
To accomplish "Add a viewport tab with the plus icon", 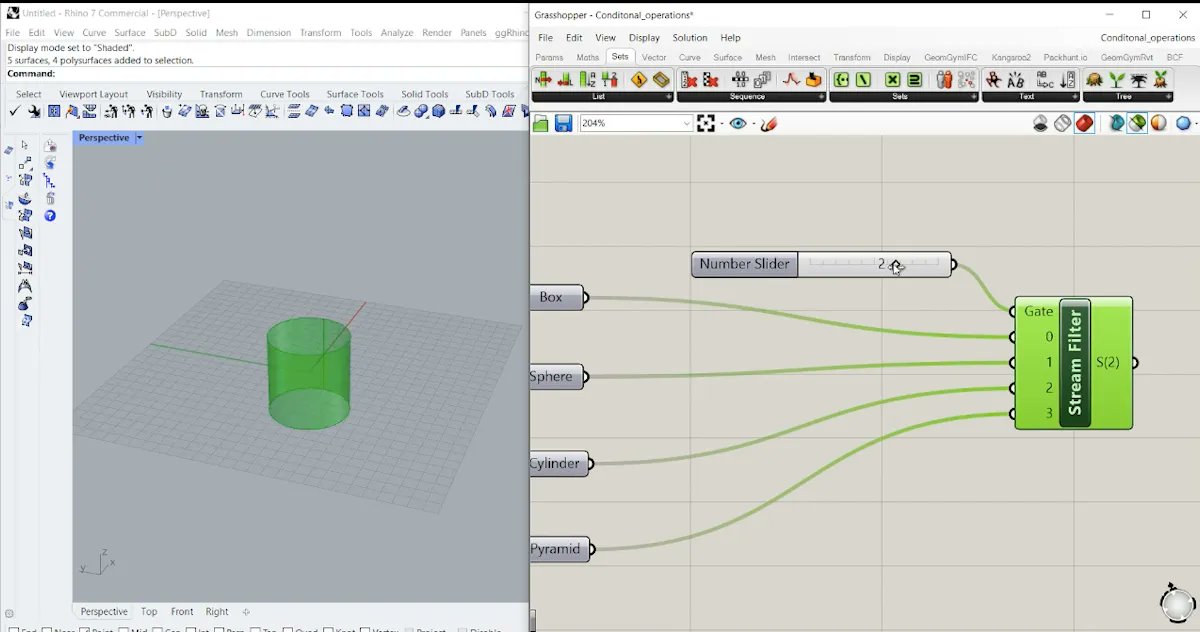I will (246, 612).
